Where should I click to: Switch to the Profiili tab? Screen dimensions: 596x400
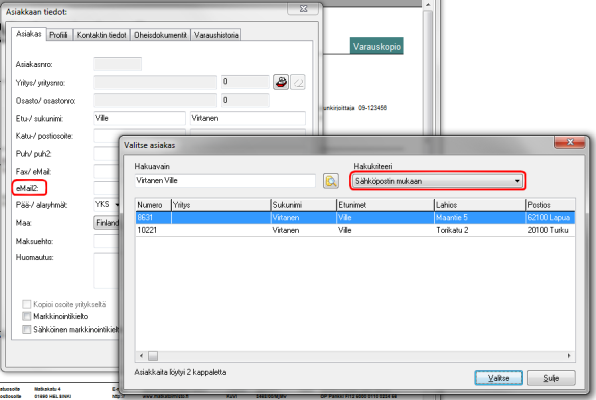[58, 35]
